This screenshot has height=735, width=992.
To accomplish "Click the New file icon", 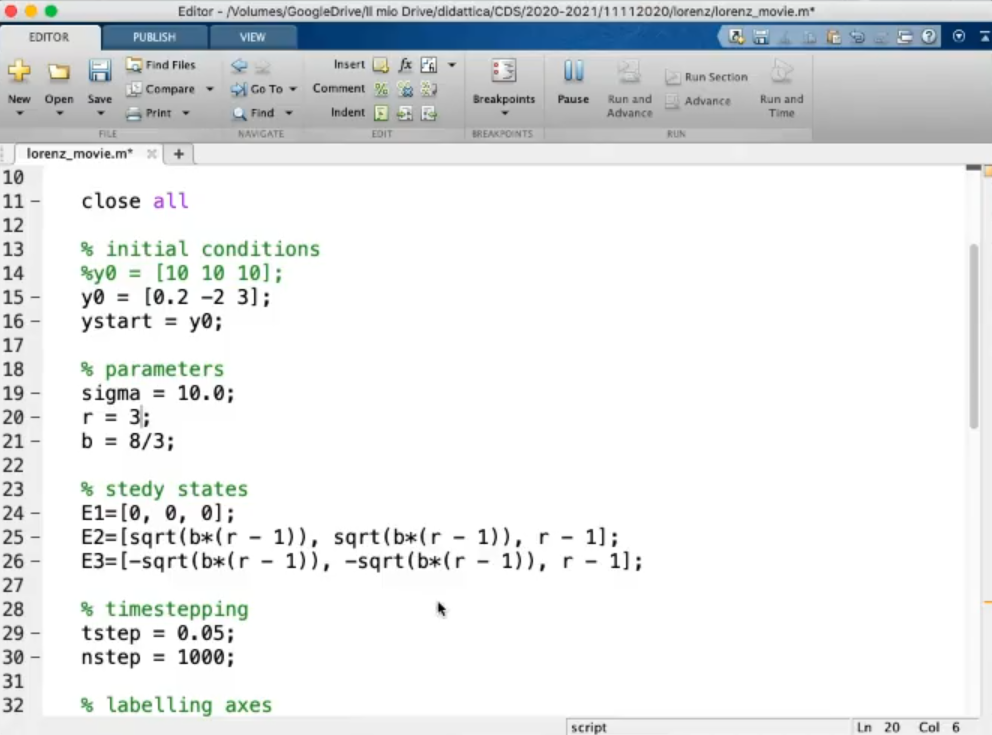I will (19, 73).
